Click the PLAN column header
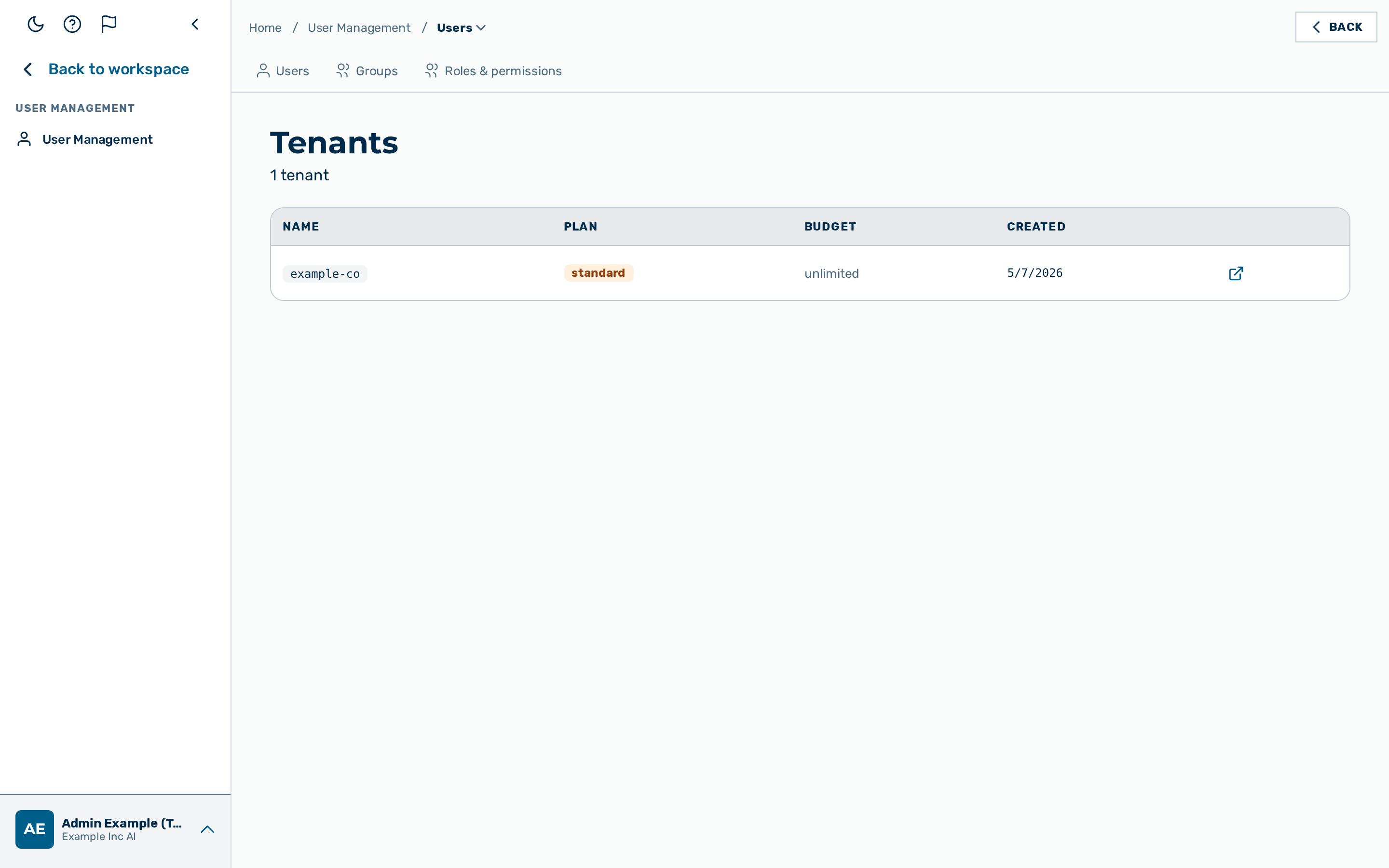The image size is (1389, 868). pyautogui.click(x=580, y=227)
